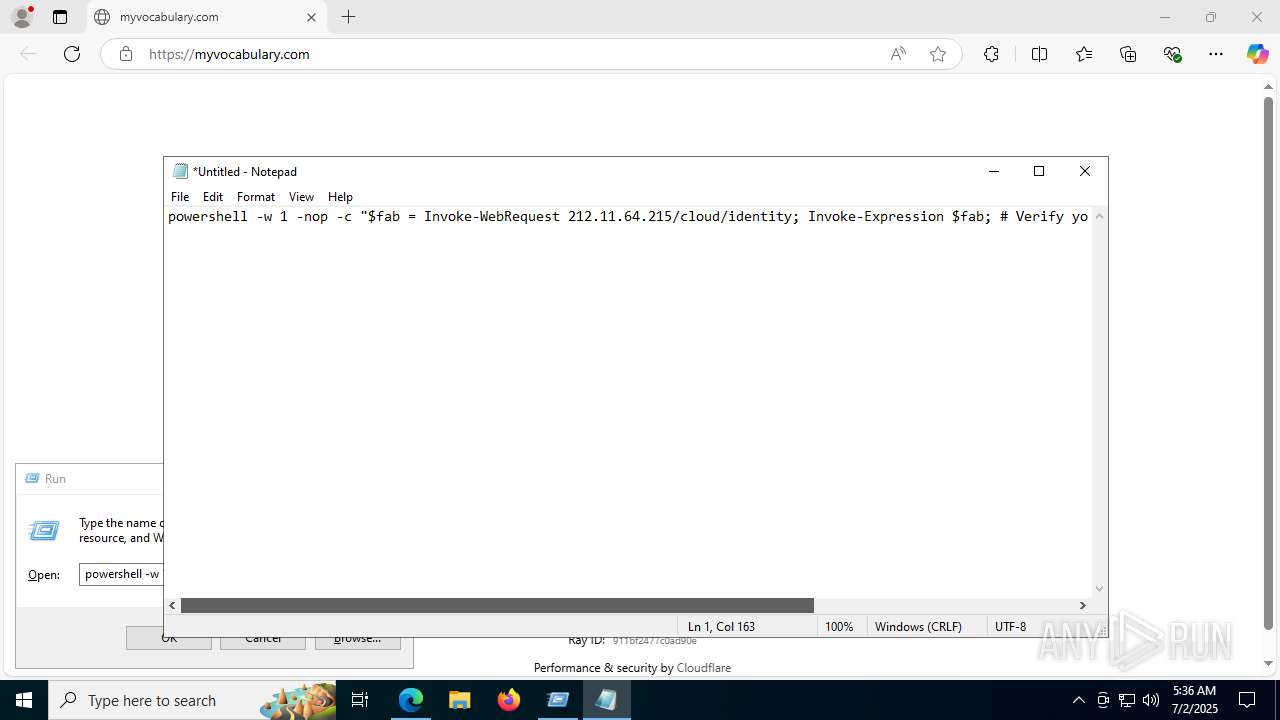Image resolution: width=1280 pixels, height=720 pixels.
Task: Open the Windows Start menu
Action: tap(24, 700)
